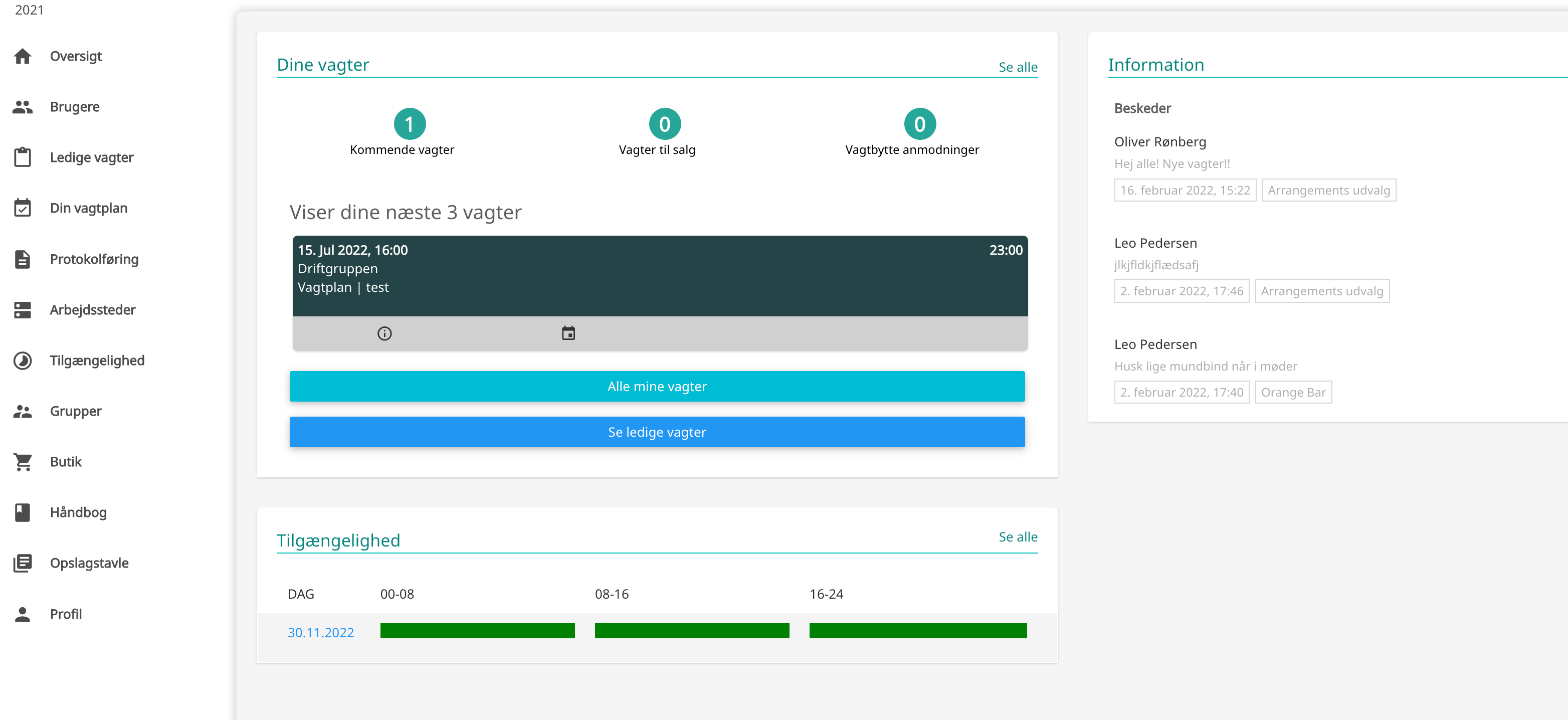Click the Information heading
Viewport: 1568px width, 720px height.
[x=1156, y=65]
